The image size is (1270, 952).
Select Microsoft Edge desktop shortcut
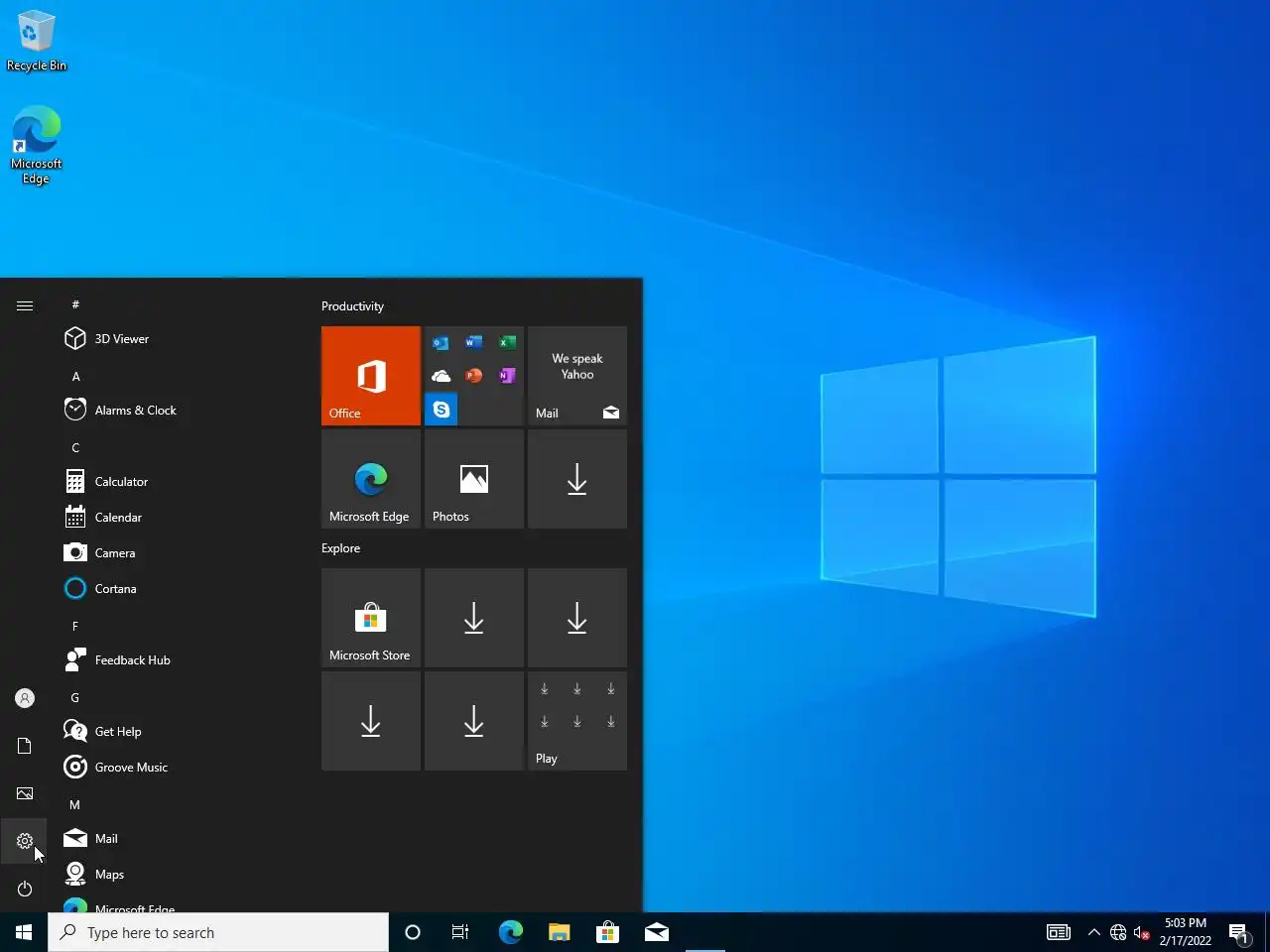point(37,145)
